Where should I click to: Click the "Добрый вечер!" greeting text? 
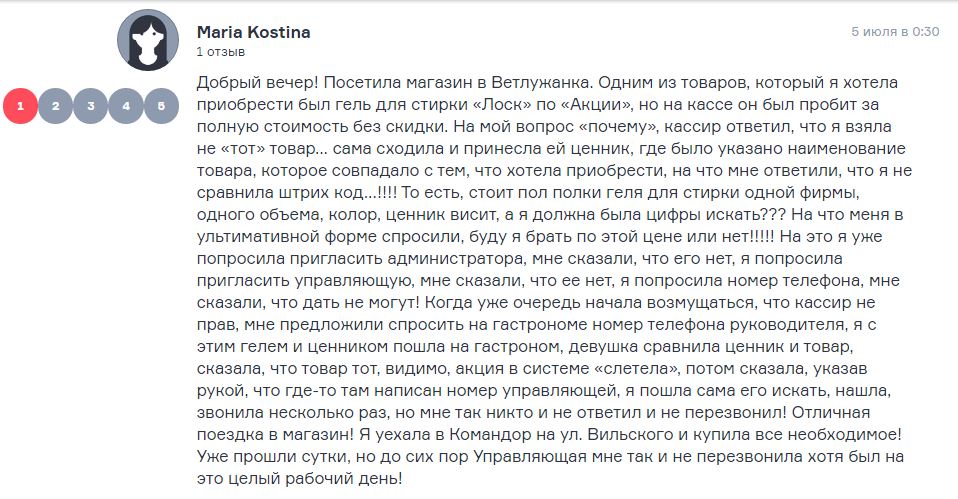pos(257,82)
